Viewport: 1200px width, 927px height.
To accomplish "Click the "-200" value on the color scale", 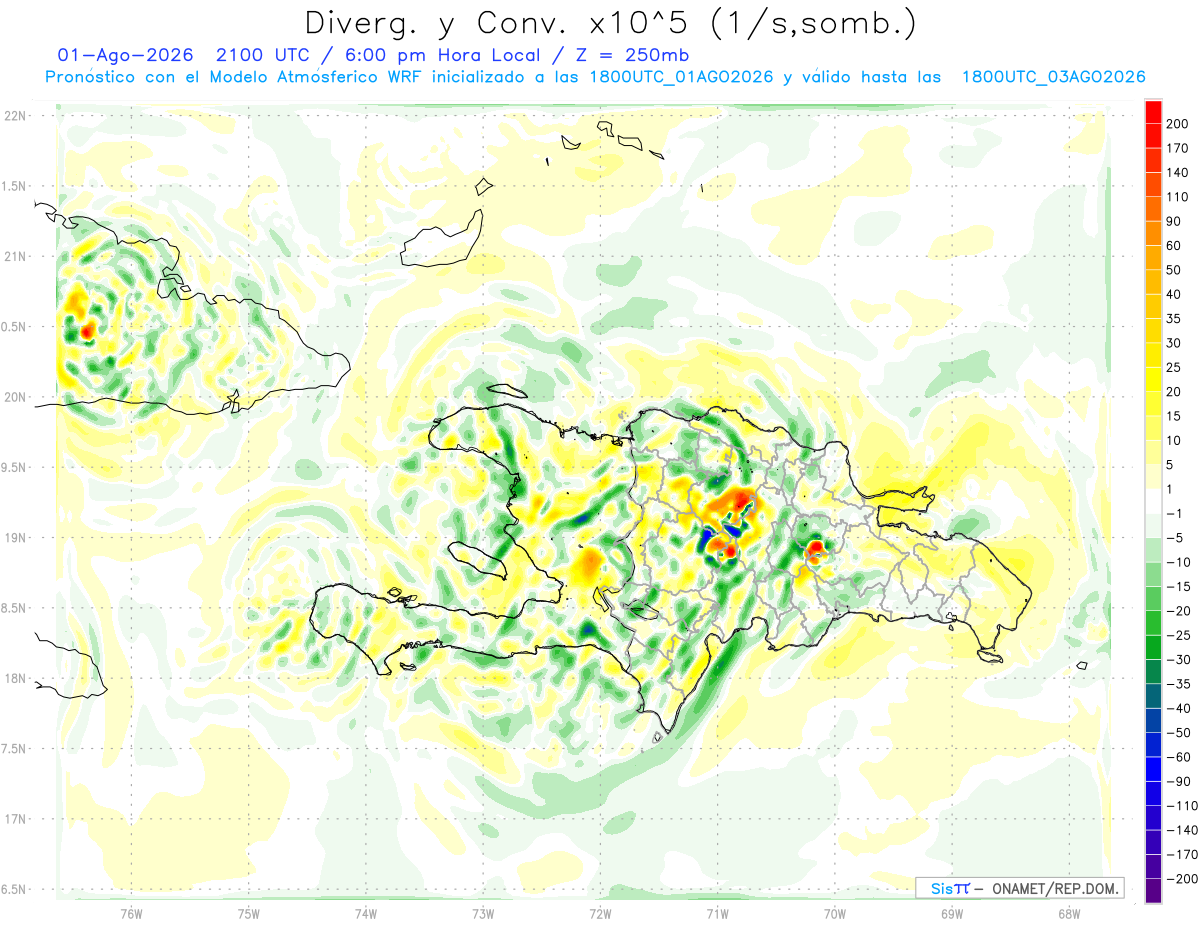I will [x=1180, y=879].
